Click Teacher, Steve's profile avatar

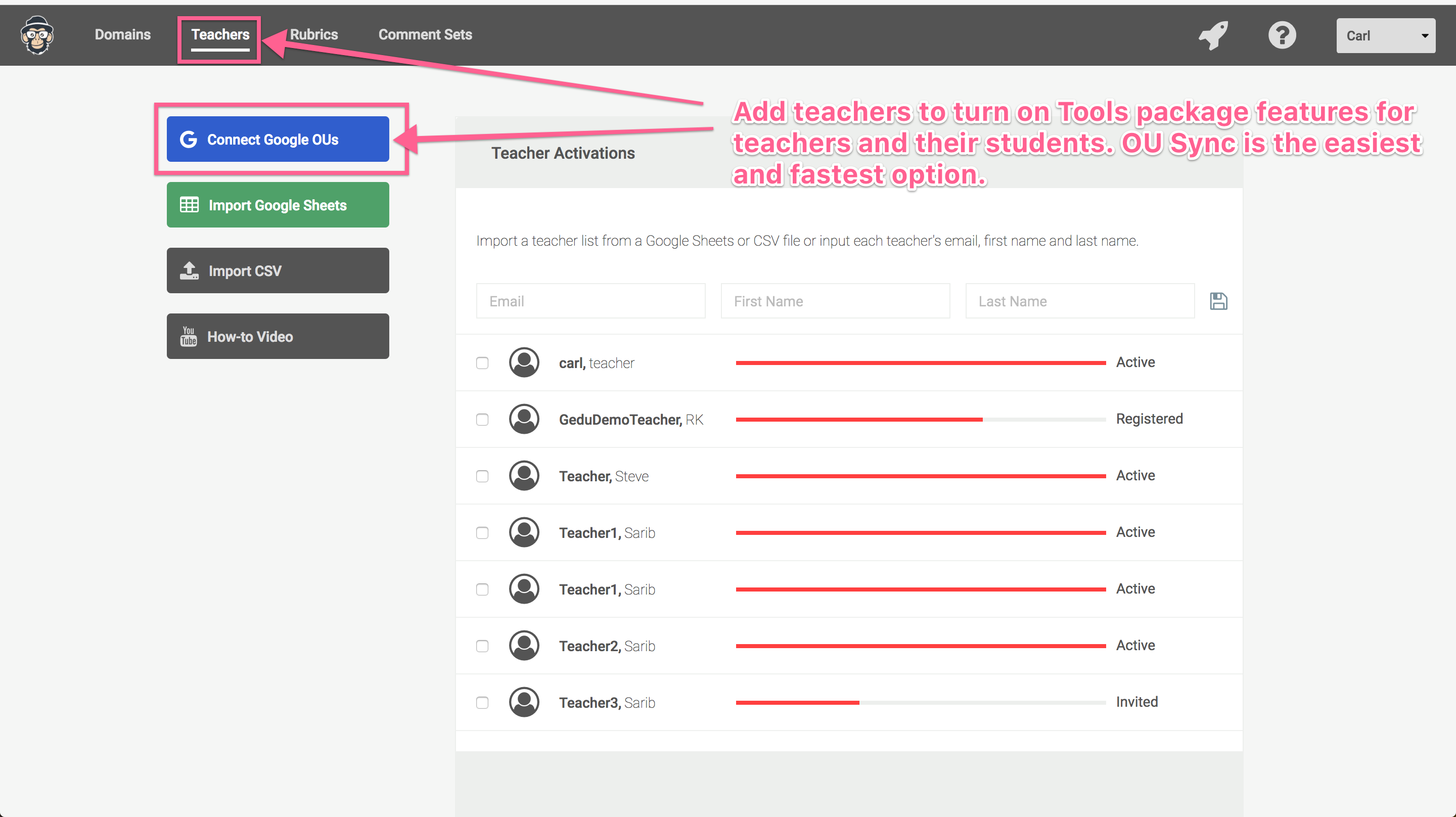click(x=524, y=476)
